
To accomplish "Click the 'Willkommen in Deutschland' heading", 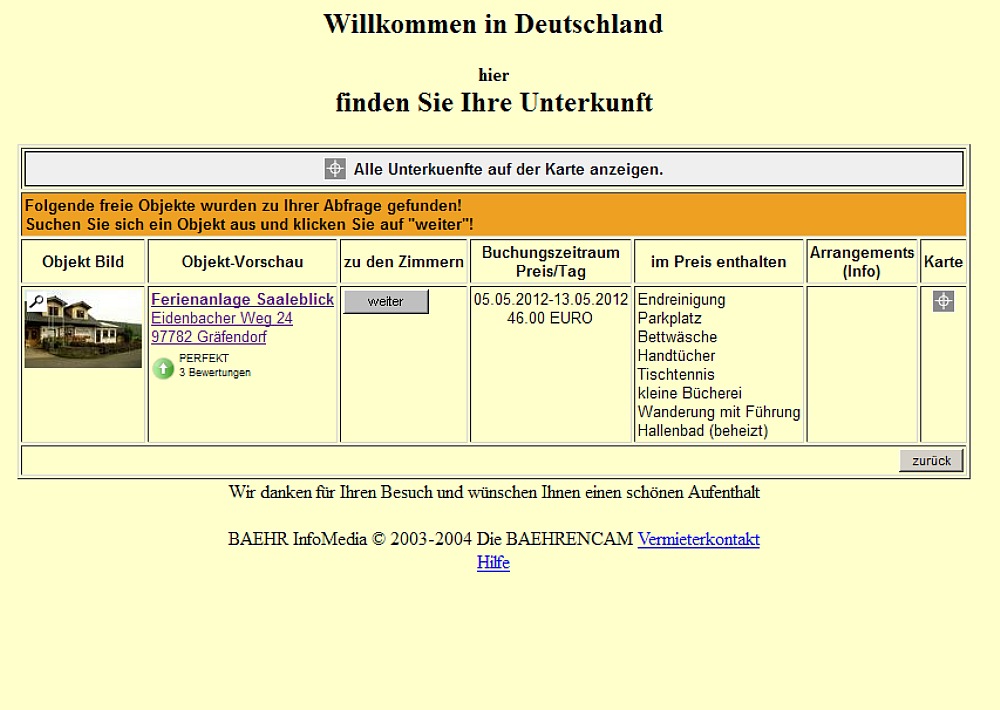I will coord(493,24).
